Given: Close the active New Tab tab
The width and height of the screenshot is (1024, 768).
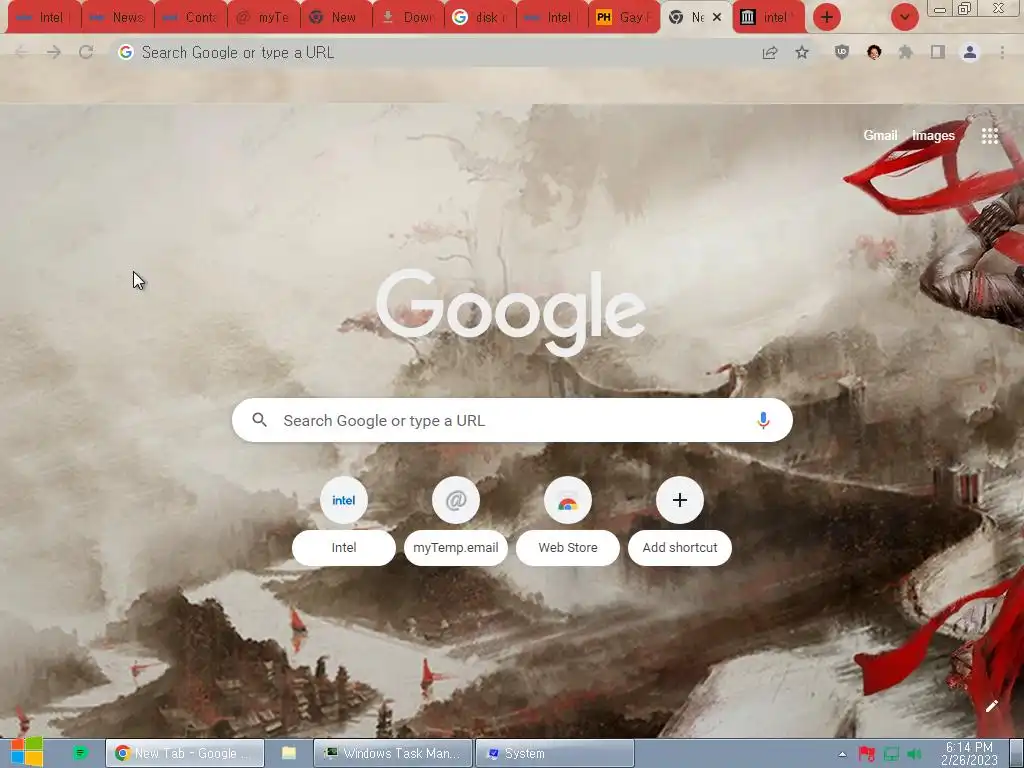Looking at the screenshot, I should pos(717,18).
